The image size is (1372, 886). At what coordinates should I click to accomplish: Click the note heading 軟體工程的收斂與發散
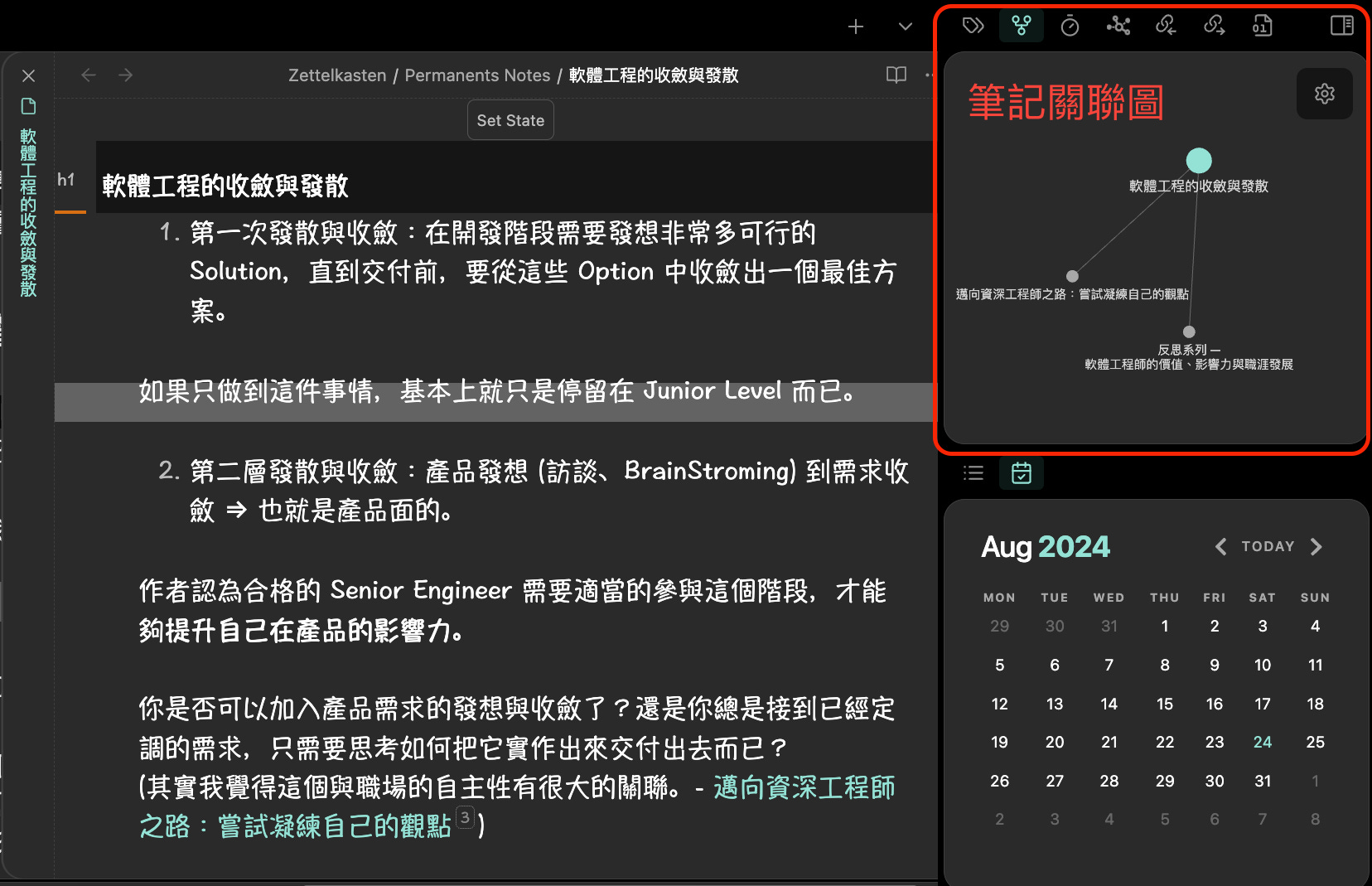pyautogui.click(x=225, y=186)
